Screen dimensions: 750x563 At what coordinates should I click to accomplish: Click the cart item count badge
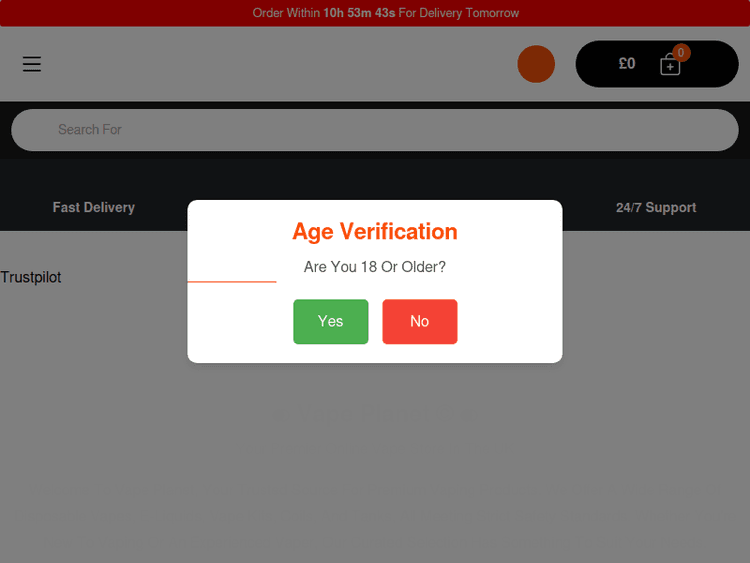tap(681, 52)
